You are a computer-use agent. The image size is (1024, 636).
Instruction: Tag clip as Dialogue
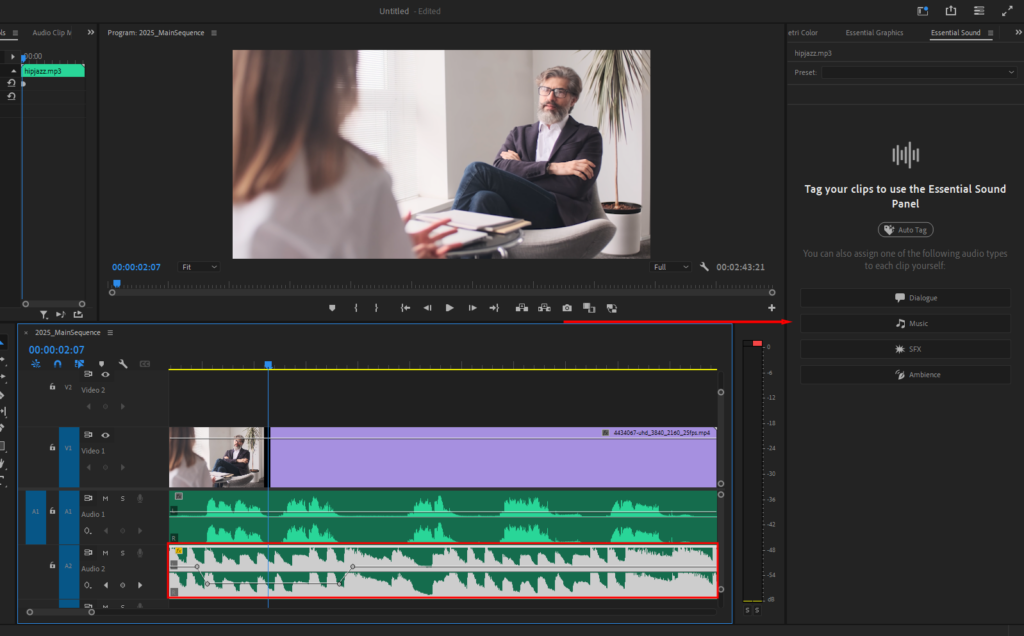coord(905,298)
